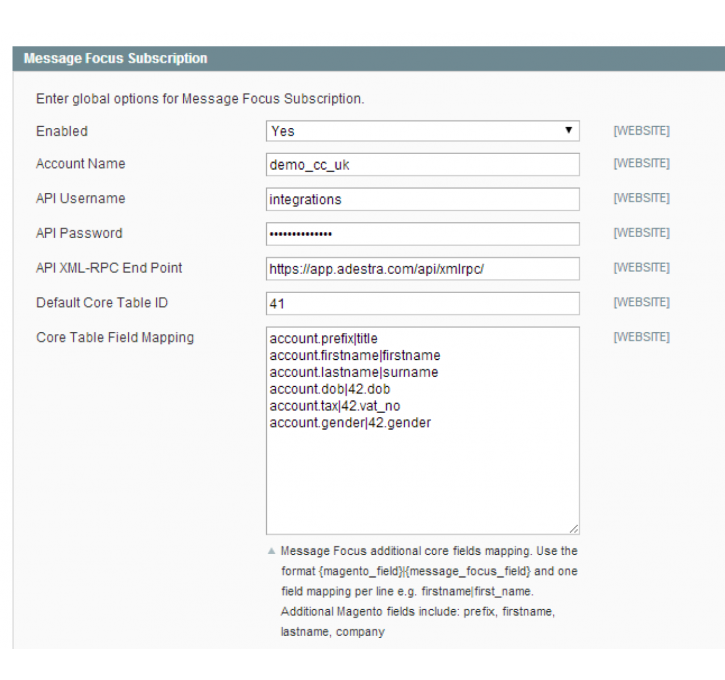Screen dimensions: 725x680
Task: Click the [WEBSITE] scope label beside API Password
Action: (641, 233)
